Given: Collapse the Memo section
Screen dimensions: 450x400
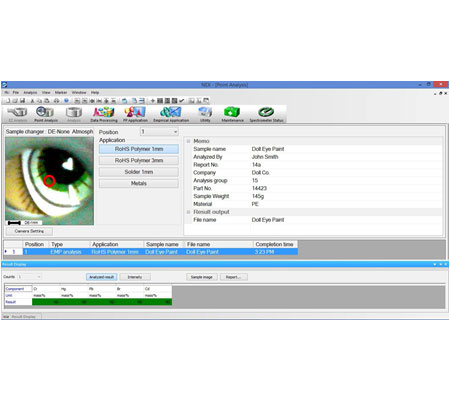Looking at the screenshot, I should tap(188, 141).
